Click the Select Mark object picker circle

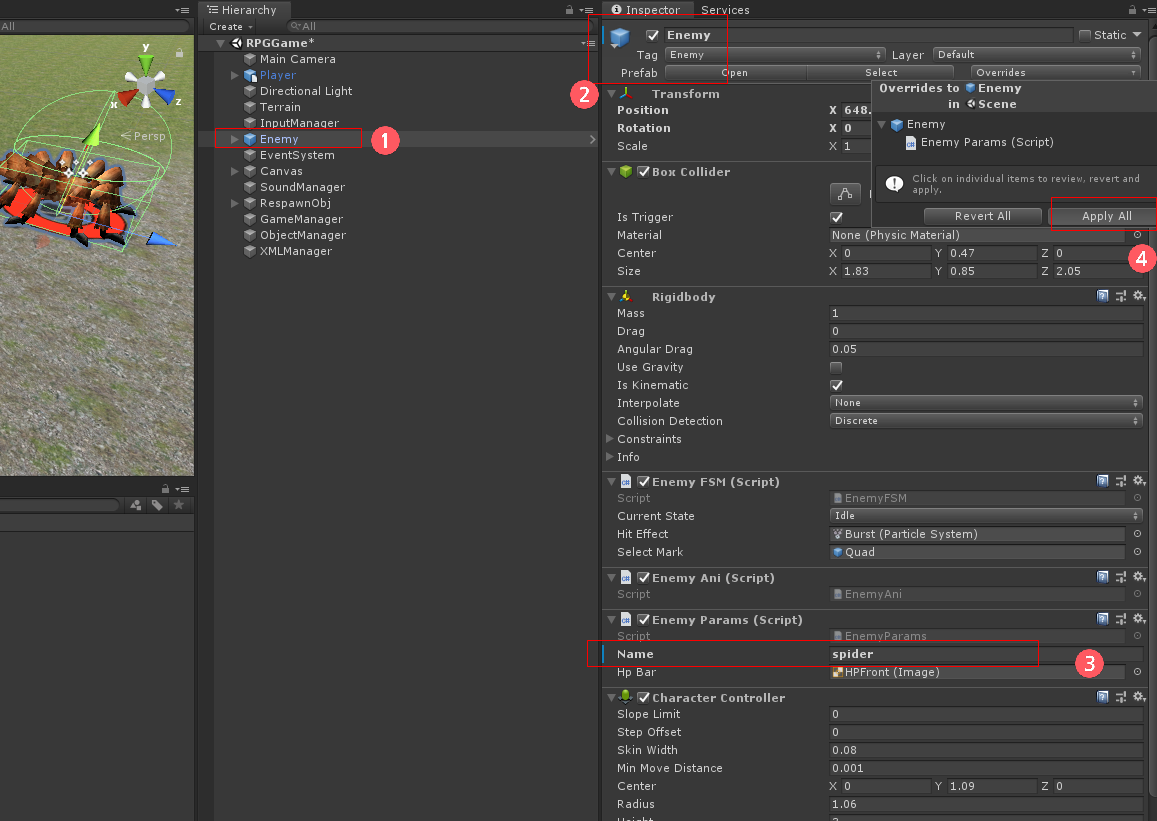coord(1137,552)
